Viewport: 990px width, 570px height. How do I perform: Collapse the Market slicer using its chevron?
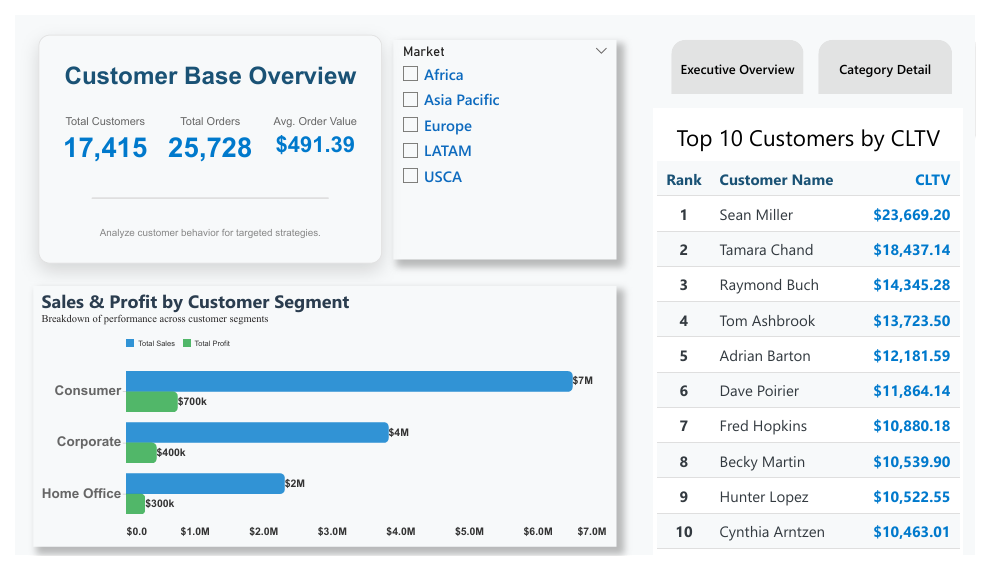pos(601,51)
